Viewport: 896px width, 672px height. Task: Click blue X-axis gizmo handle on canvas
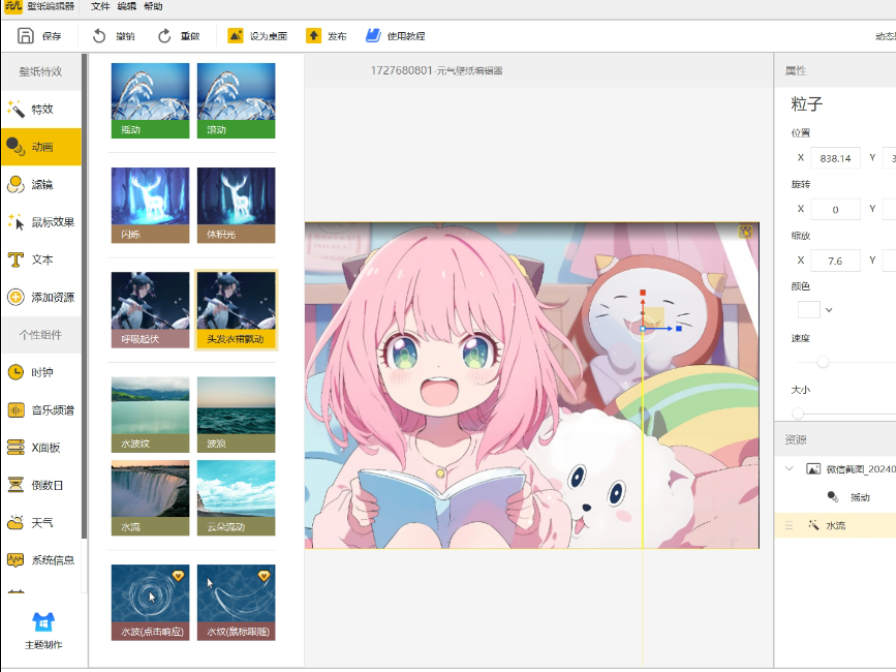tap(679, 329)
